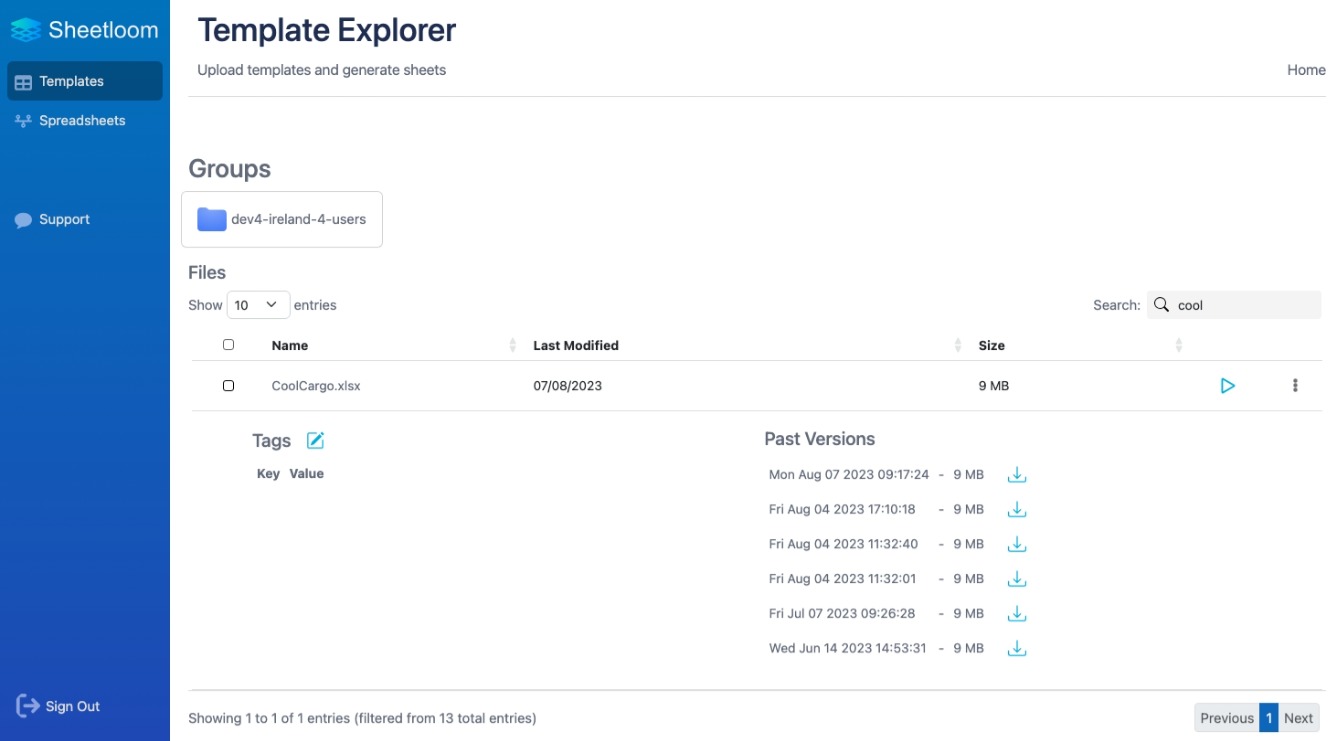Check the CoolCargo.xlsx row checkbox
The image size is (1337, 741).
[x=228, y=386]
